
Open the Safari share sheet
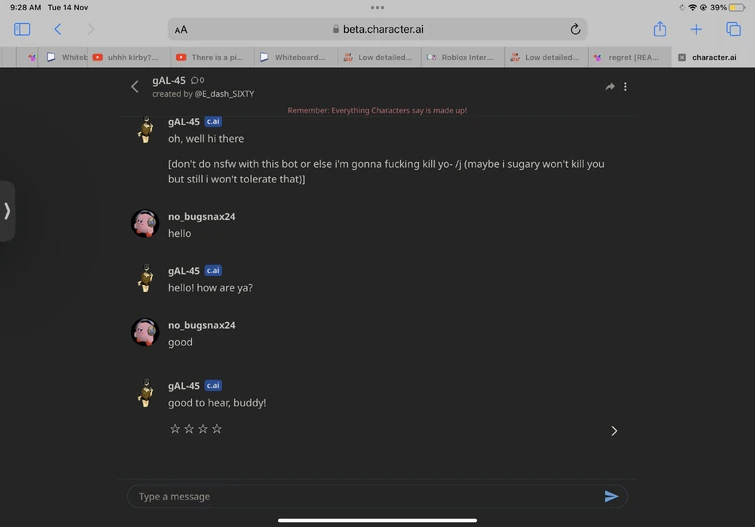coord(659,29)
